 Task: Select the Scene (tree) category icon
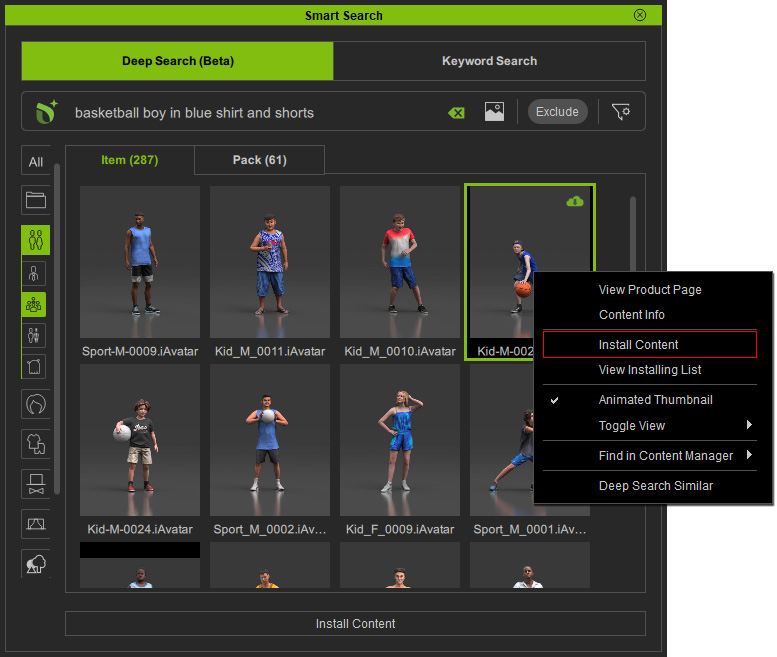pyautogui.click(x=36, y=564)
